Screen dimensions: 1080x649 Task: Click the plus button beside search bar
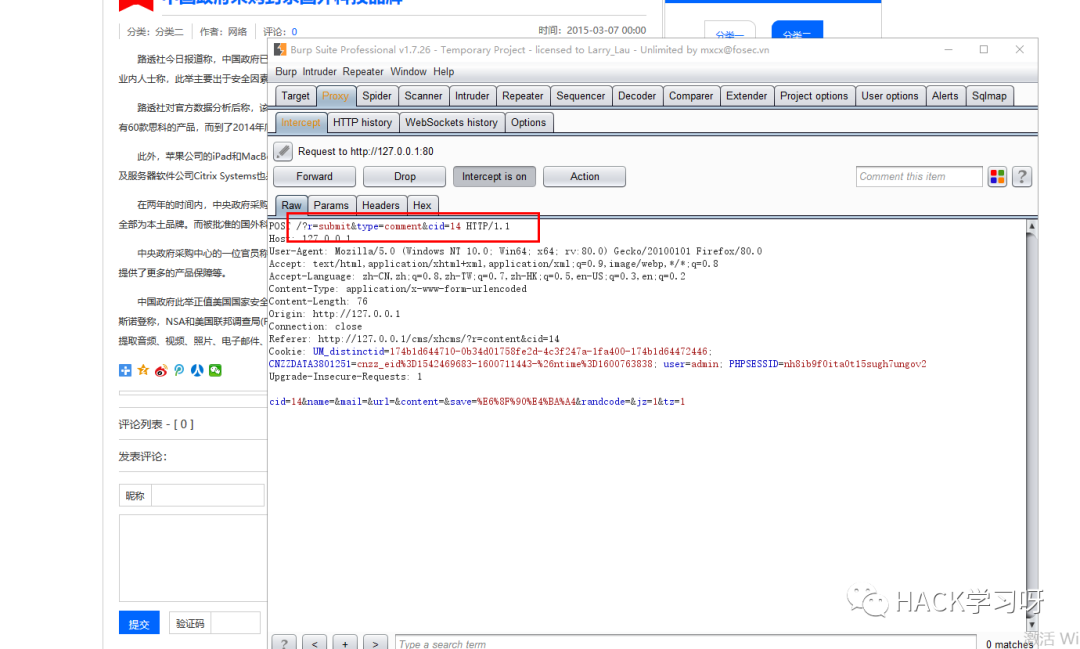coord(345,643)
